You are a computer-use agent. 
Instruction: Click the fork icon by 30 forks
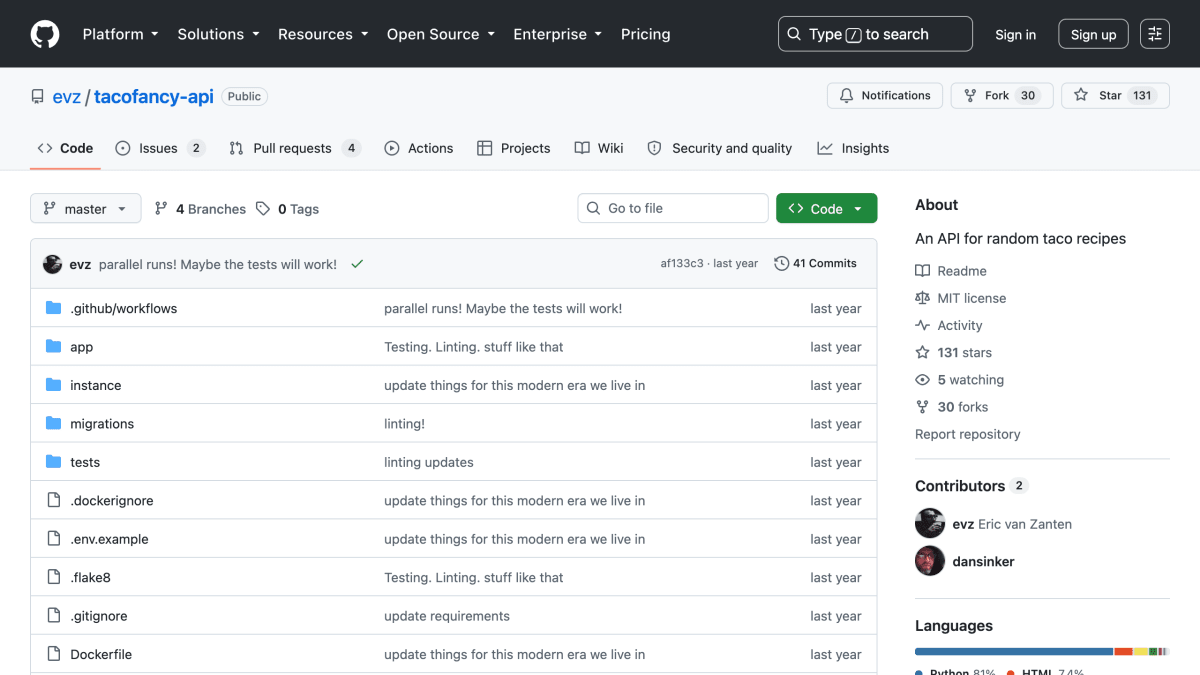pos(922,407)
